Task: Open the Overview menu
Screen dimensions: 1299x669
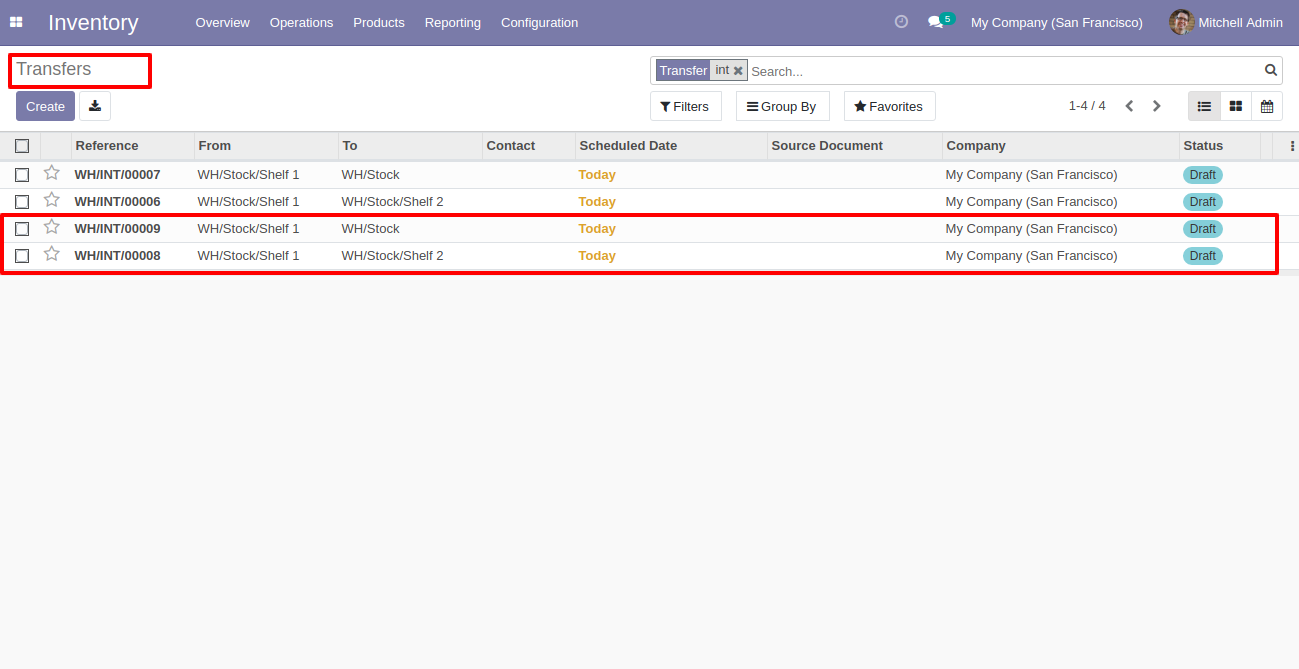Action: [222, 22]
